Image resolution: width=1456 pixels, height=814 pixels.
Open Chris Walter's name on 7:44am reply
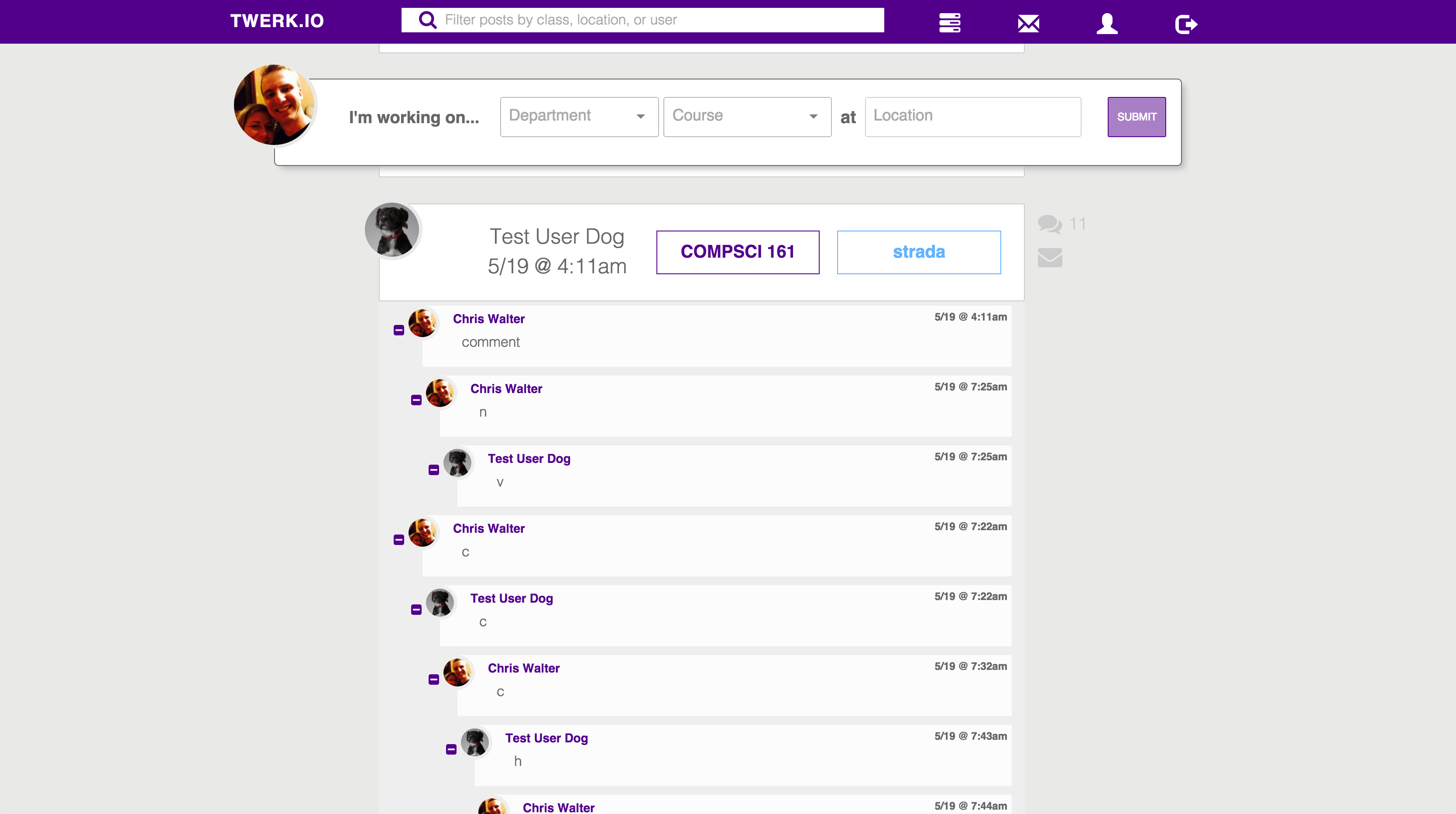pyautogui.click(x=558, y=808)
